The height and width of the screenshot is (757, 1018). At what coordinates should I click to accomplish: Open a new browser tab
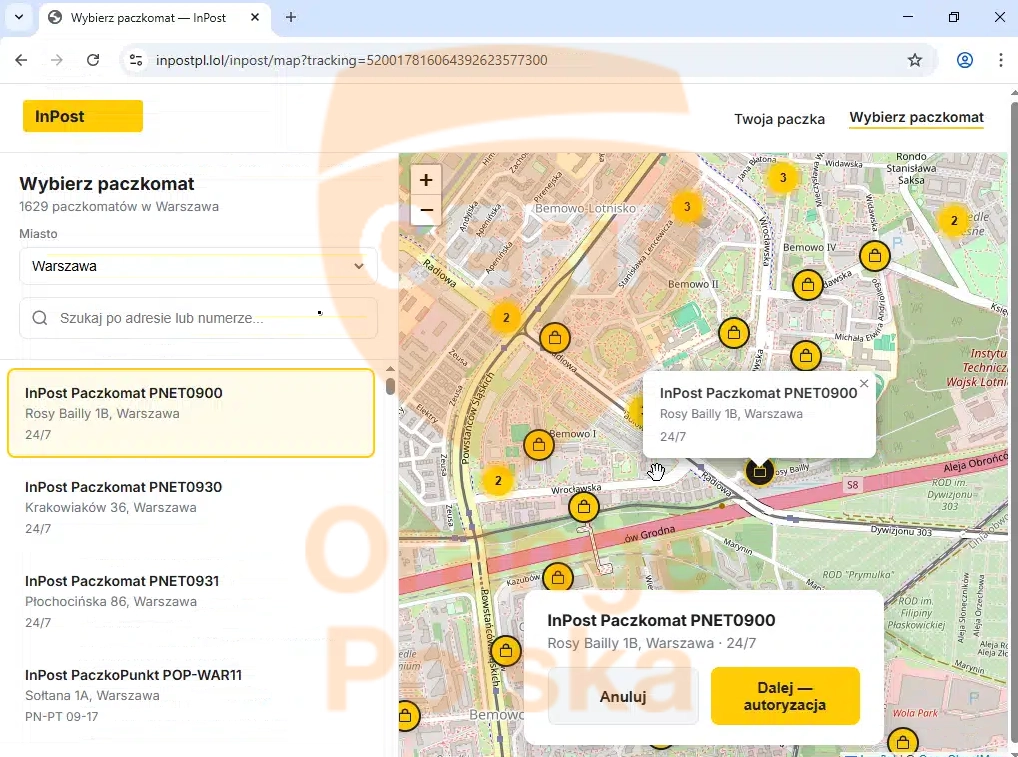[291, 18]
